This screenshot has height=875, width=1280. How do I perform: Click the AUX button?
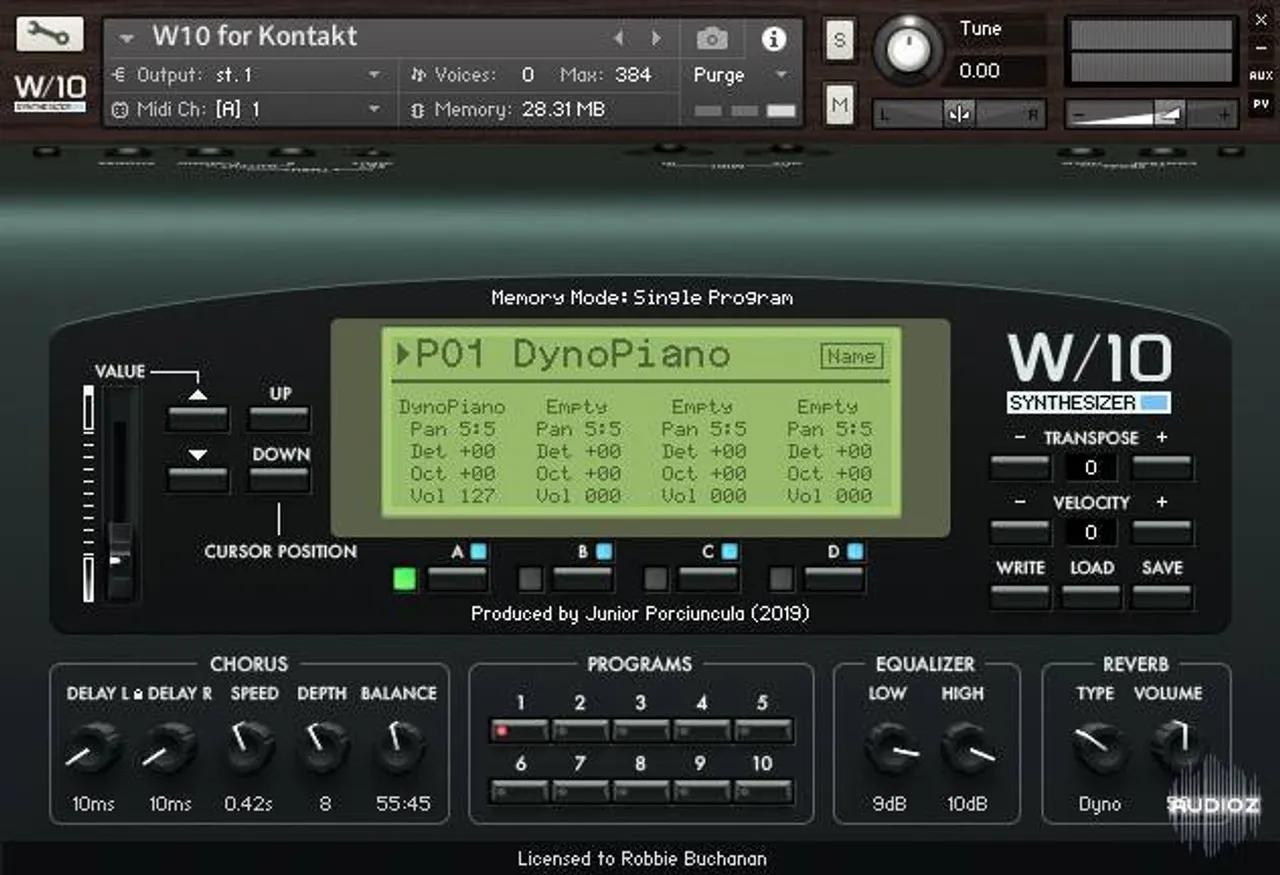tap(1261, 75)
